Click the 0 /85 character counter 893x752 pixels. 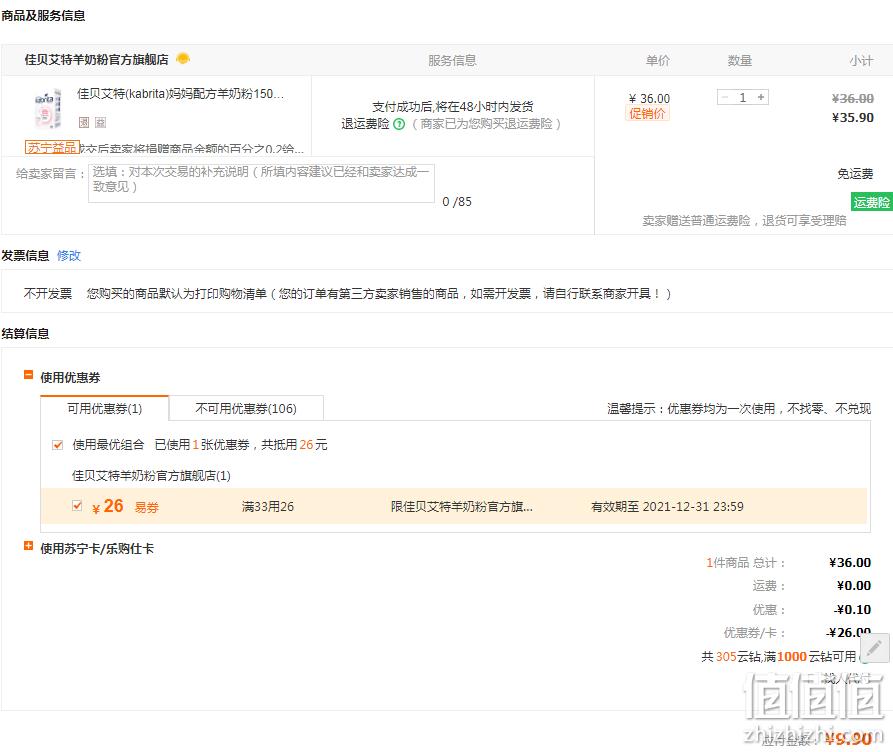(457, 202)
